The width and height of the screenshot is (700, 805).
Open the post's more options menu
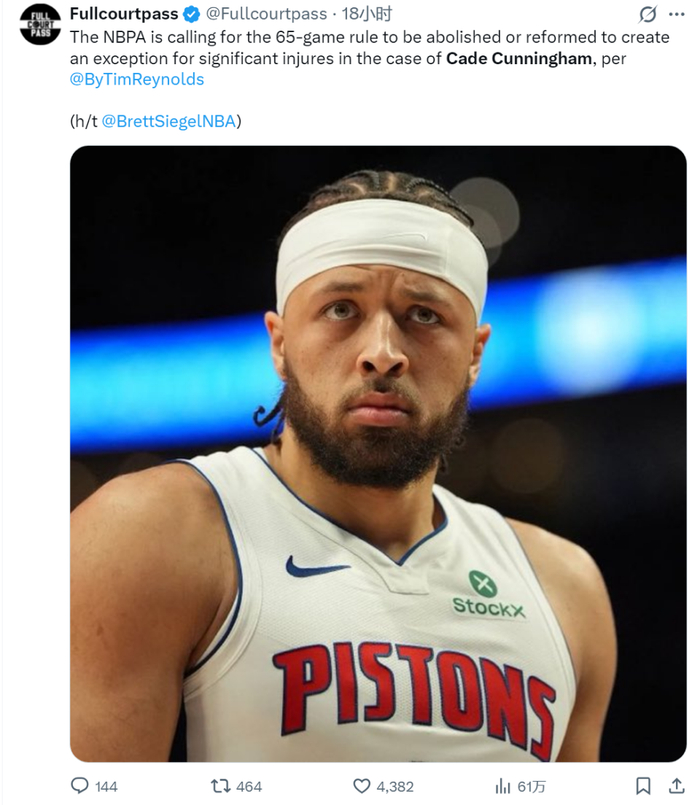[x=677, y=14]
